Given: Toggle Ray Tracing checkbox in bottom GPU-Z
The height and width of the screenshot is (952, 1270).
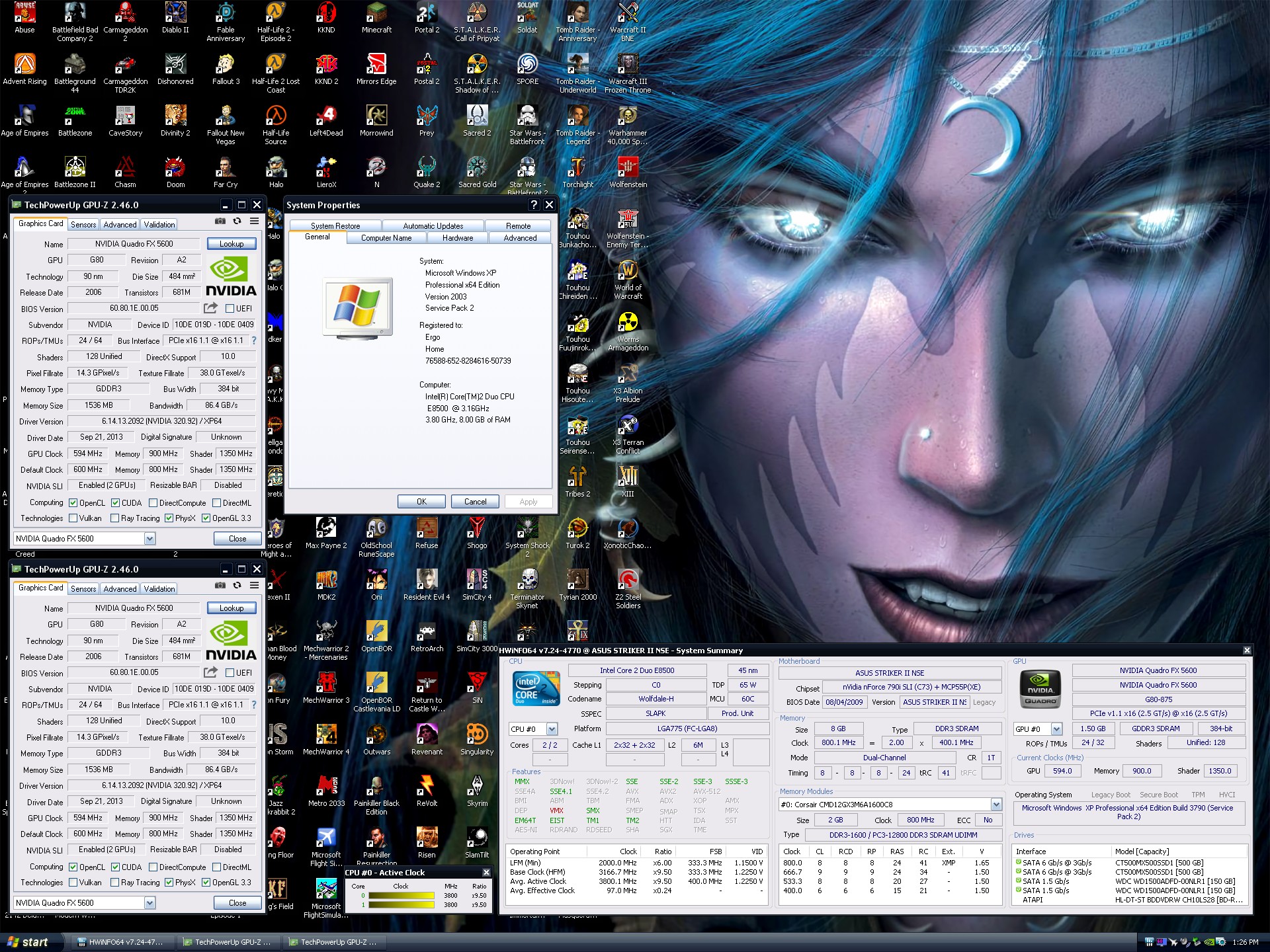Looking at the screenshot, I should [x=115, y=883].
